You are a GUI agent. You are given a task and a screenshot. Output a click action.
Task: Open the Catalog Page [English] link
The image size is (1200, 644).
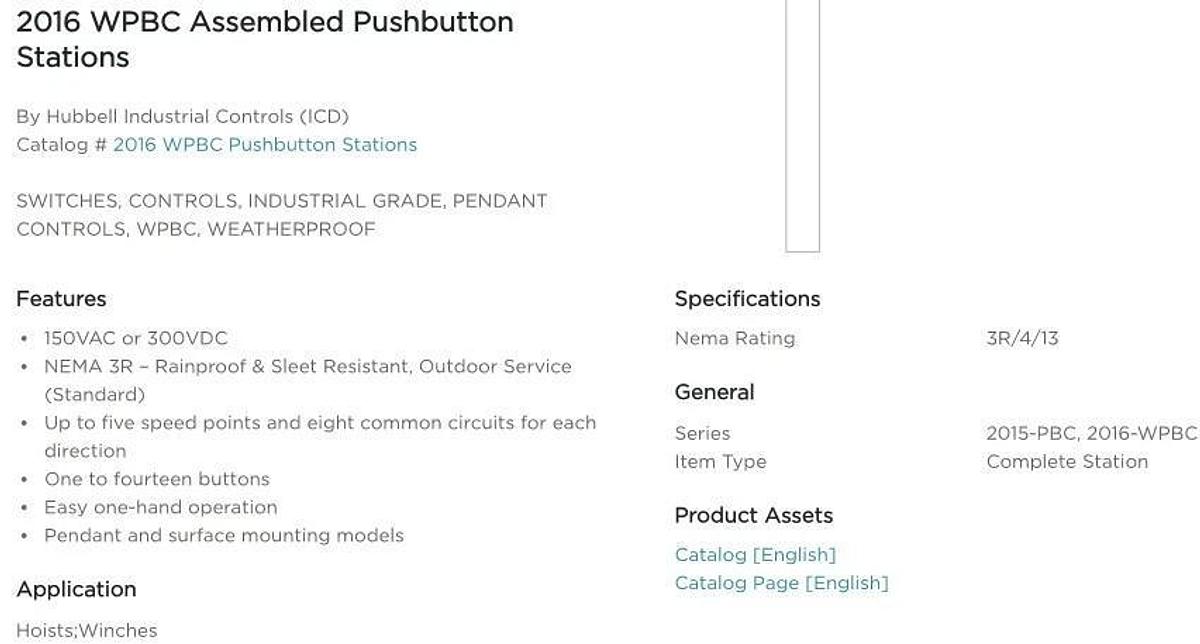(x=781, y=583)
